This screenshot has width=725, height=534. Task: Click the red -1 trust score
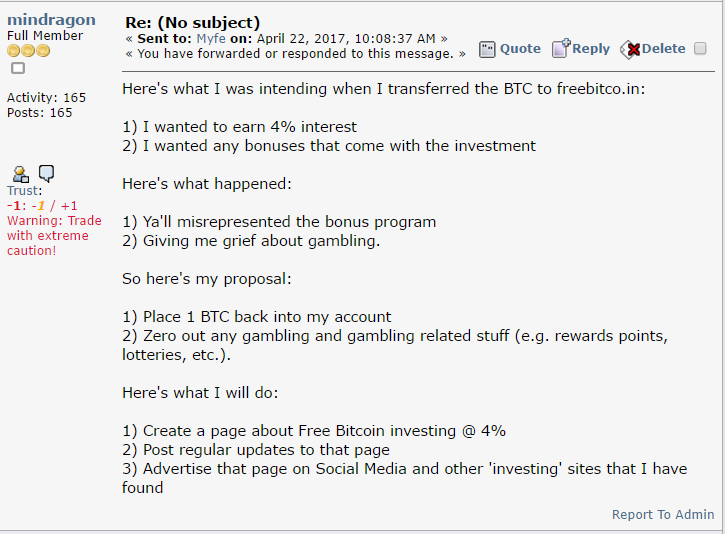(x=14, y=206)
